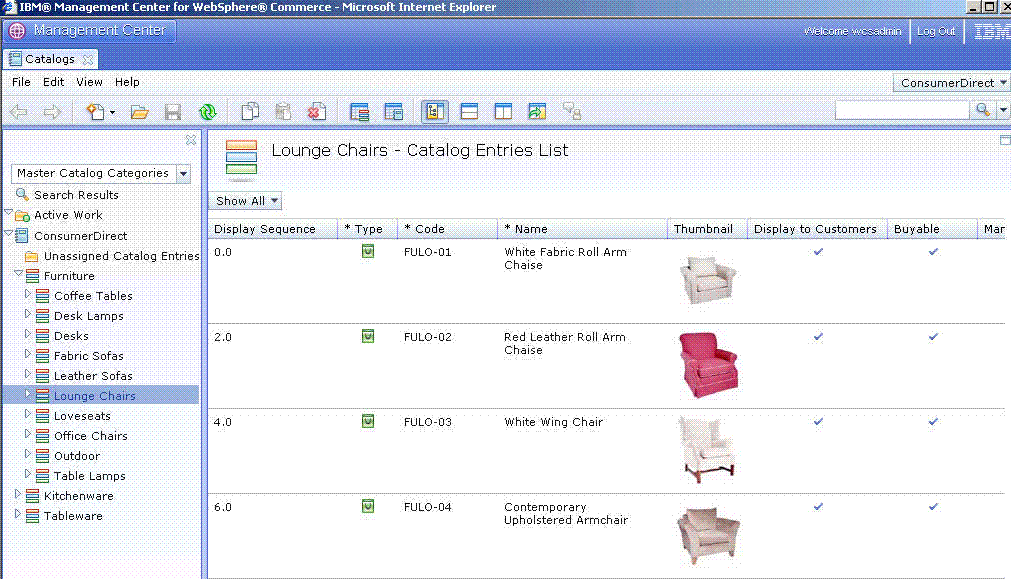The image size is (1011, 579).
Task: Close the explorer pane with its X
Action: coord(191,139)
